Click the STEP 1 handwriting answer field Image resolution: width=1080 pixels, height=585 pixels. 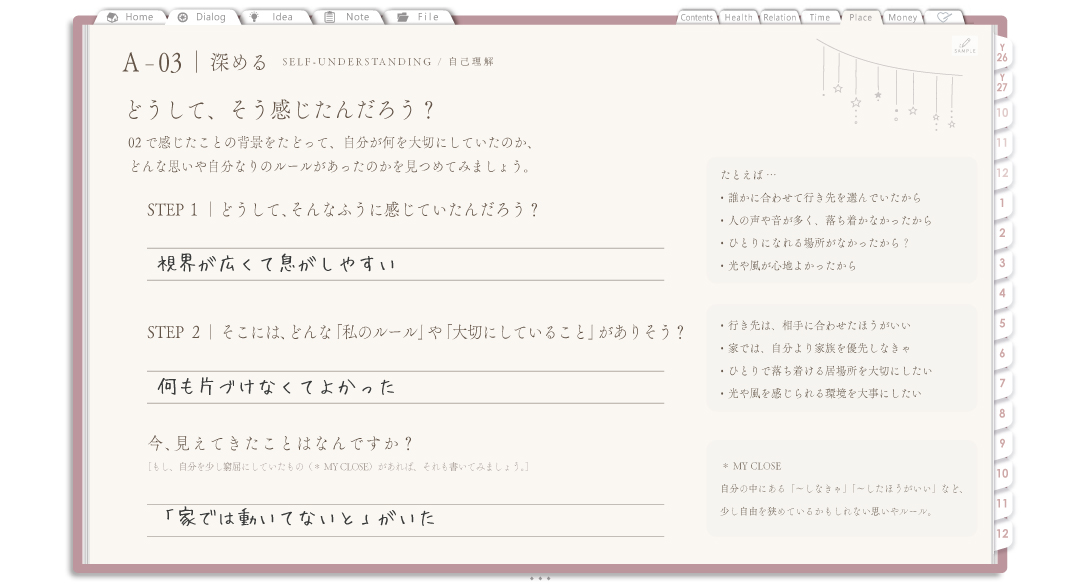[405, 264]
